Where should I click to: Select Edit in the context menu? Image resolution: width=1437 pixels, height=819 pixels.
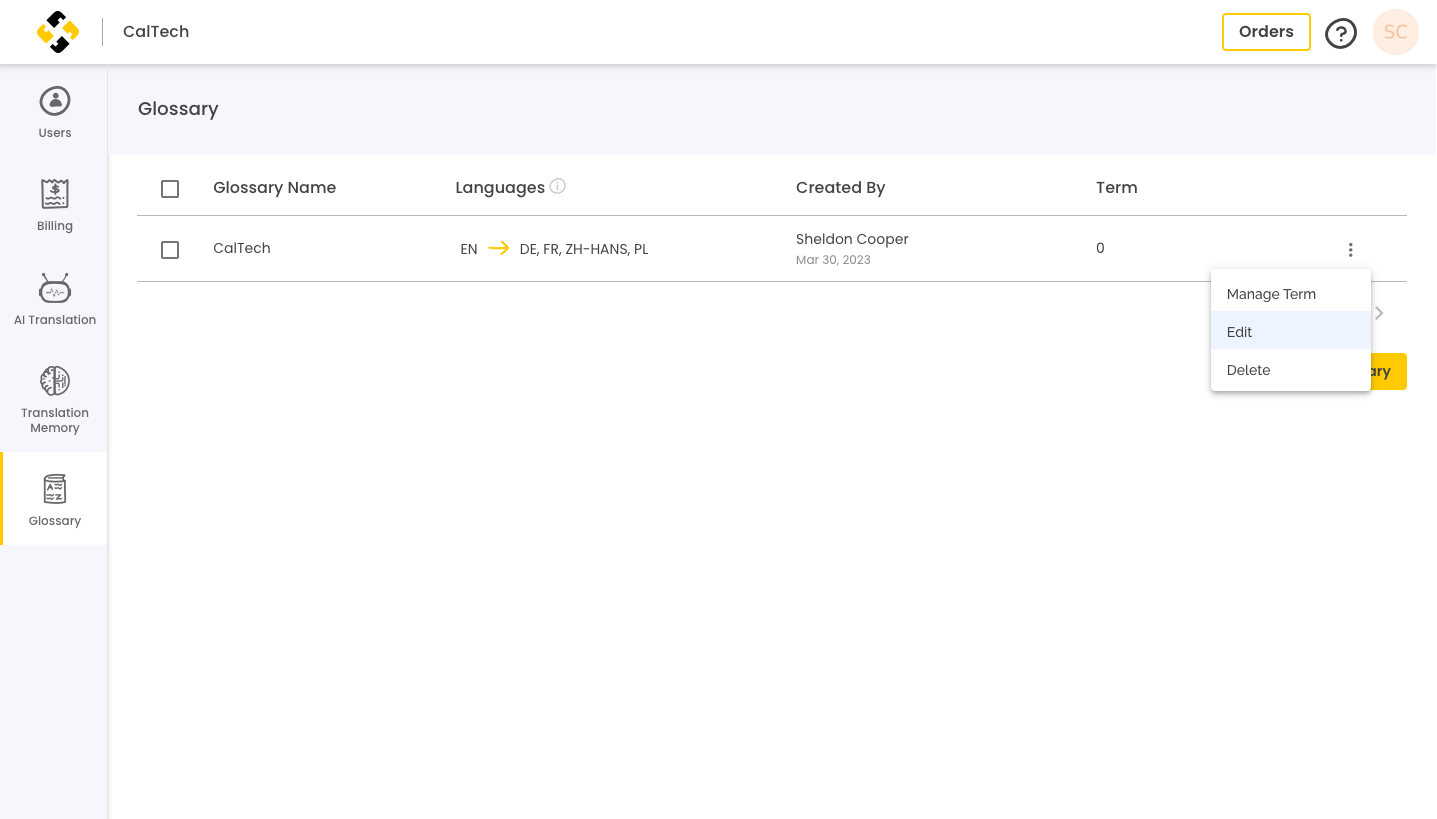tap(1290, 332)
